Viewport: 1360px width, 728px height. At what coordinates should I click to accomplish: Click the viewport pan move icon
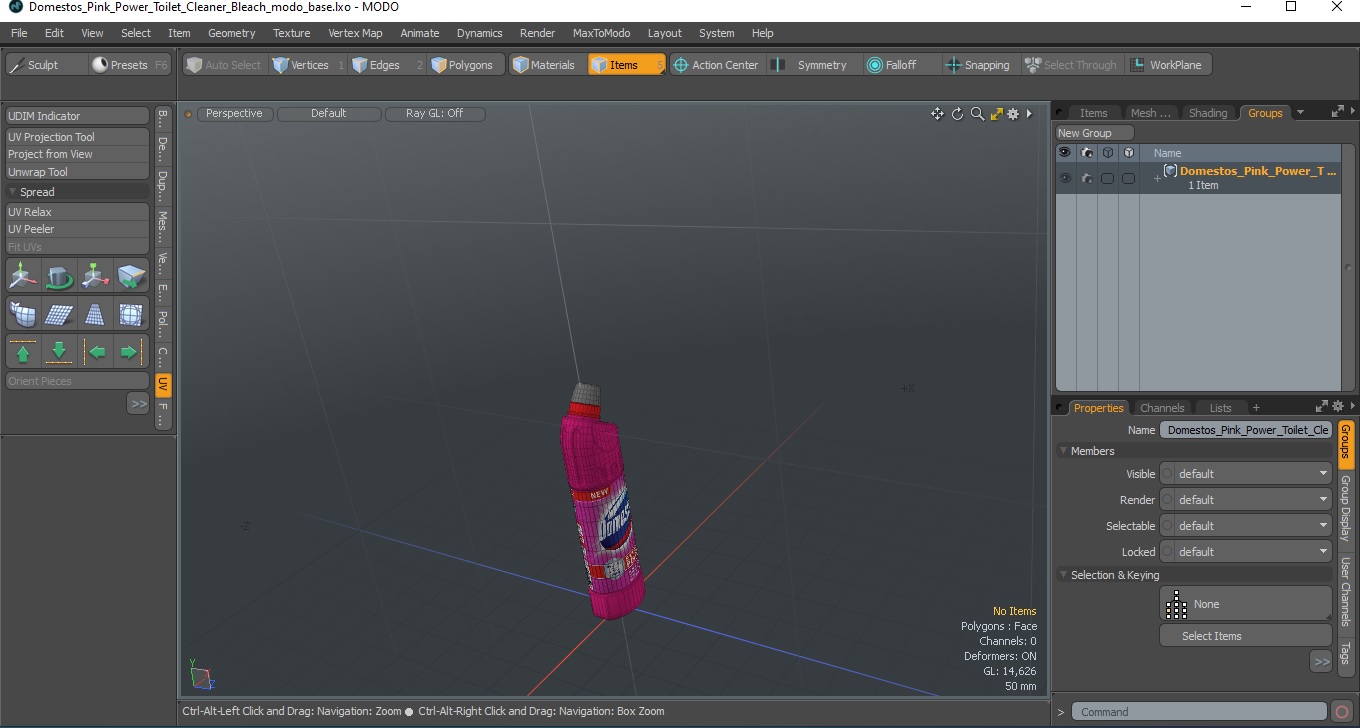pos(937,114)
